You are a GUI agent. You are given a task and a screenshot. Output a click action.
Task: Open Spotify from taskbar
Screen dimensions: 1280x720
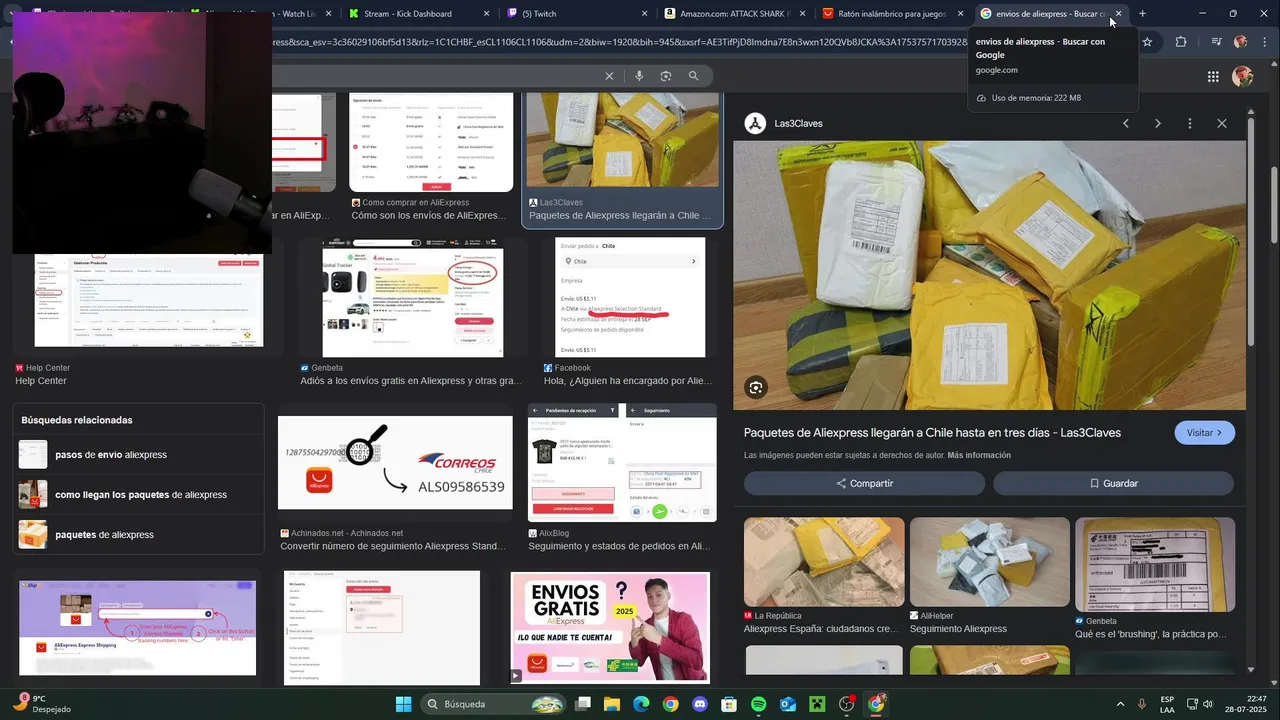pos(758,704)
